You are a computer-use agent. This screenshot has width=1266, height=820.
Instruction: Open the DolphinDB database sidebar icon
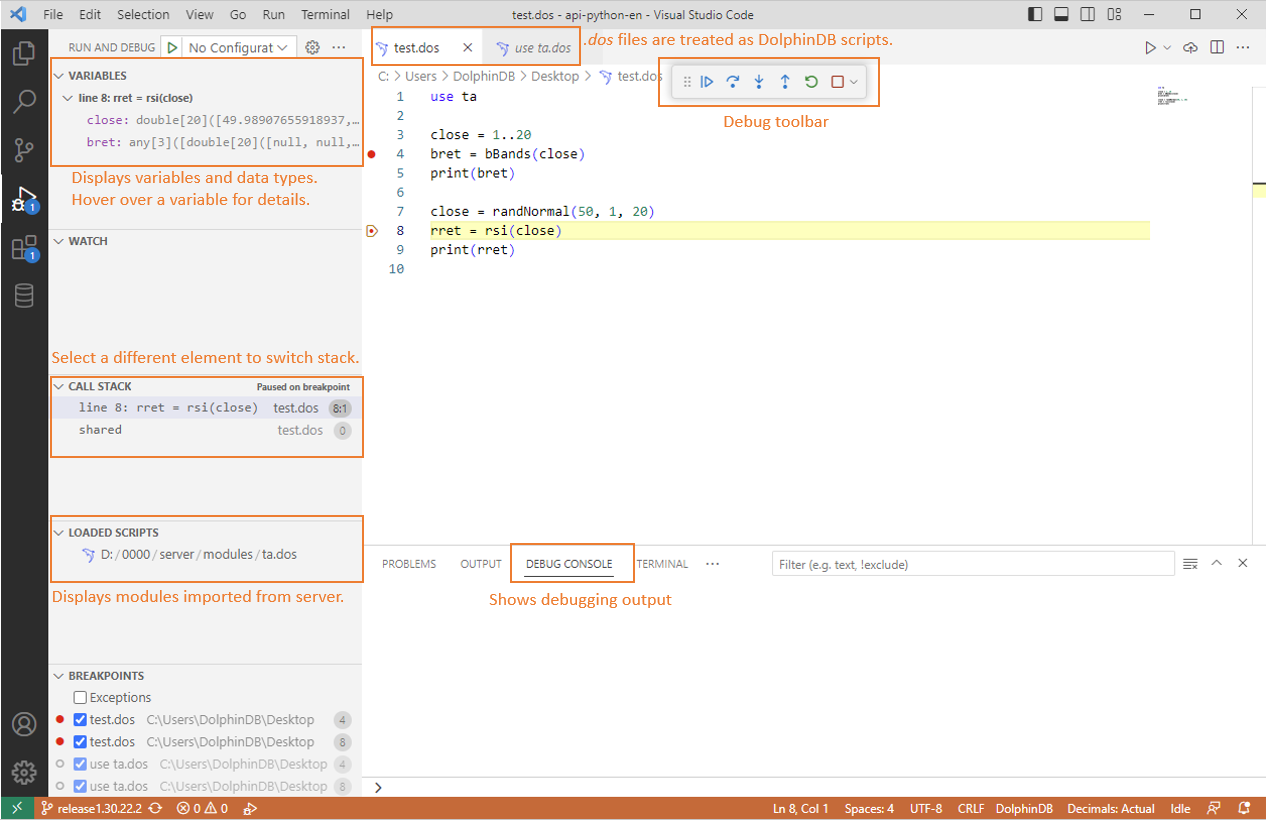click(x=24, y=296)
